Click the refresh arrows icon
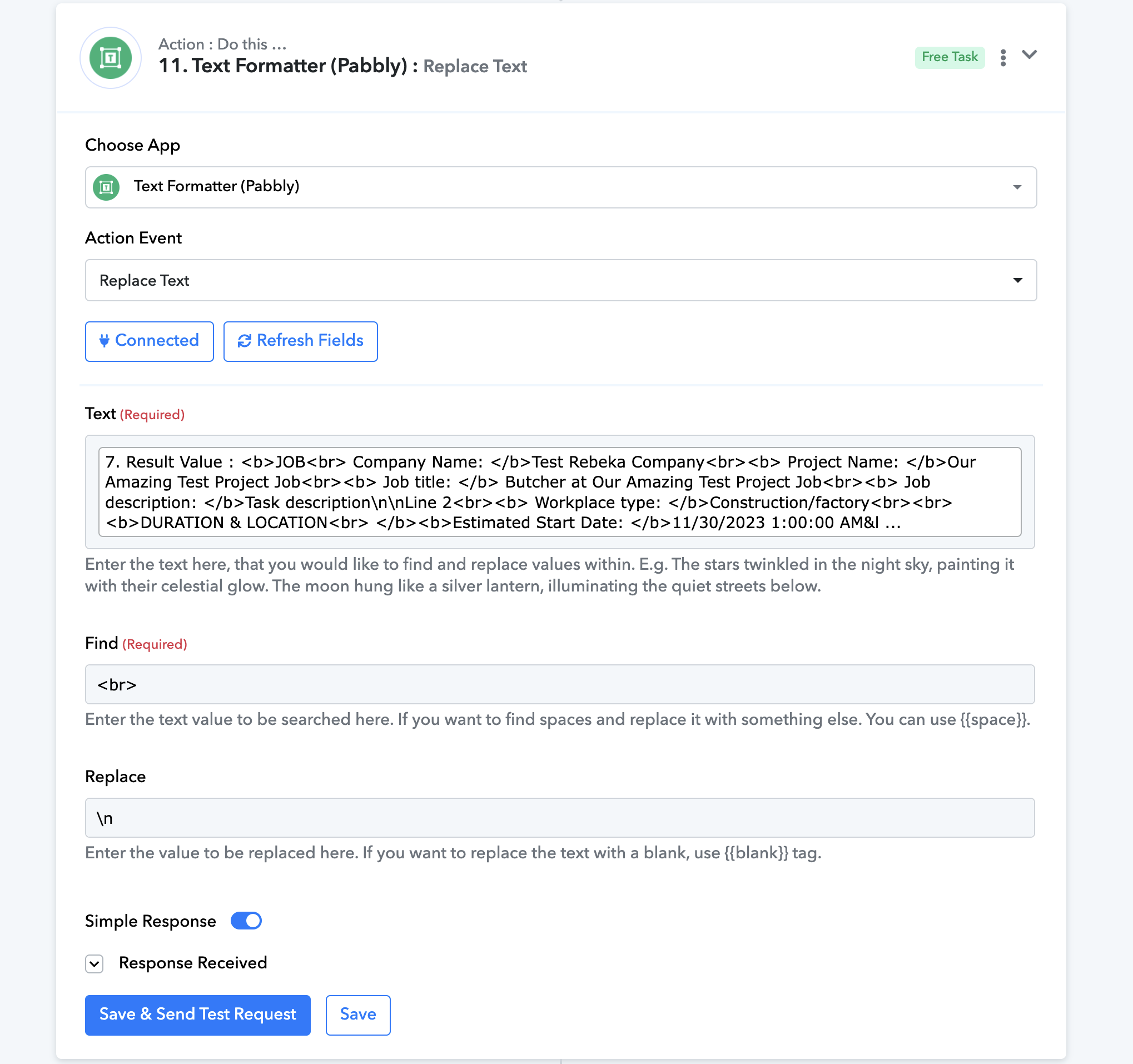This screenshot has width=1133, height=1064. 245,341
